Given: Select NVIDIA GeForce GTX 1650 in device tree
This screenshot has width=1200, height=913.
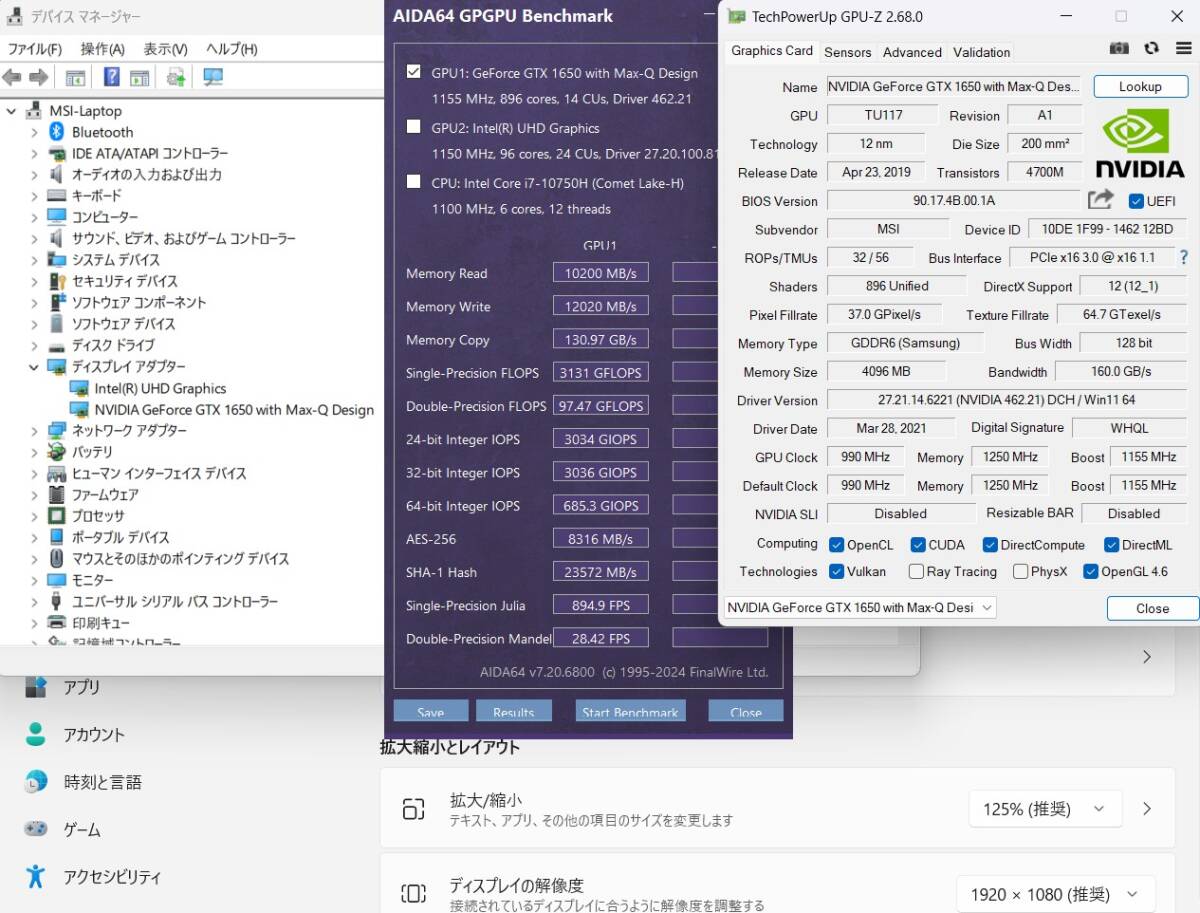Looking at the screenshot, I should click(233, 410).
